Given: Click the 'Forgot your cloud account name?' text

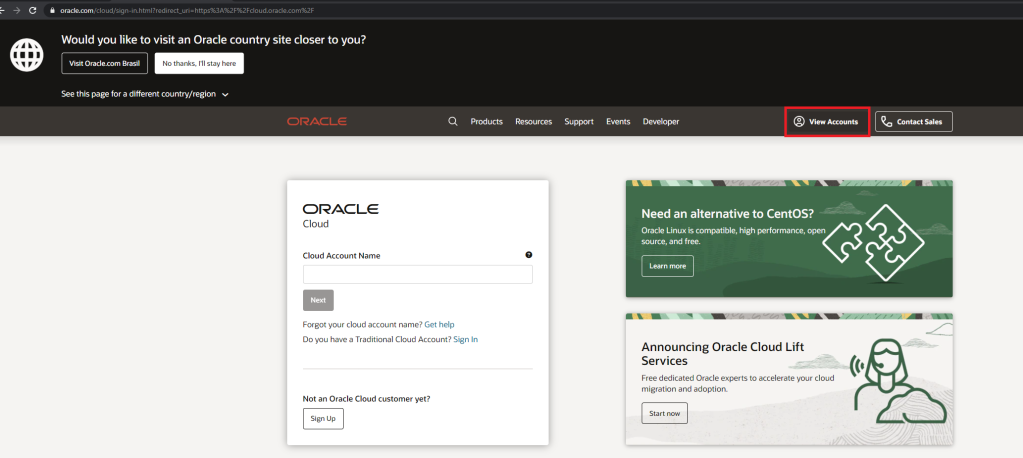Looking at the screenshot, I should (363, 324).
